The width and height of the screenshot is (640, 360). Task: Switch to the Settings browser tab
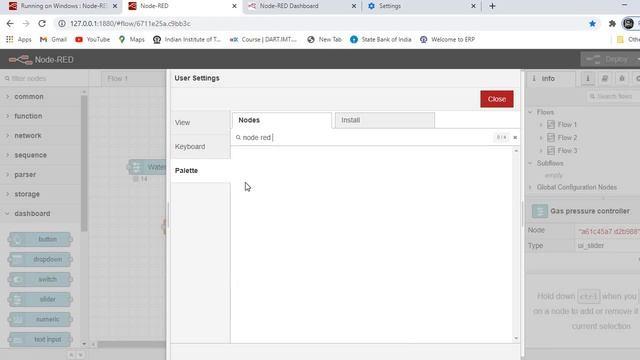click(421, 6)
